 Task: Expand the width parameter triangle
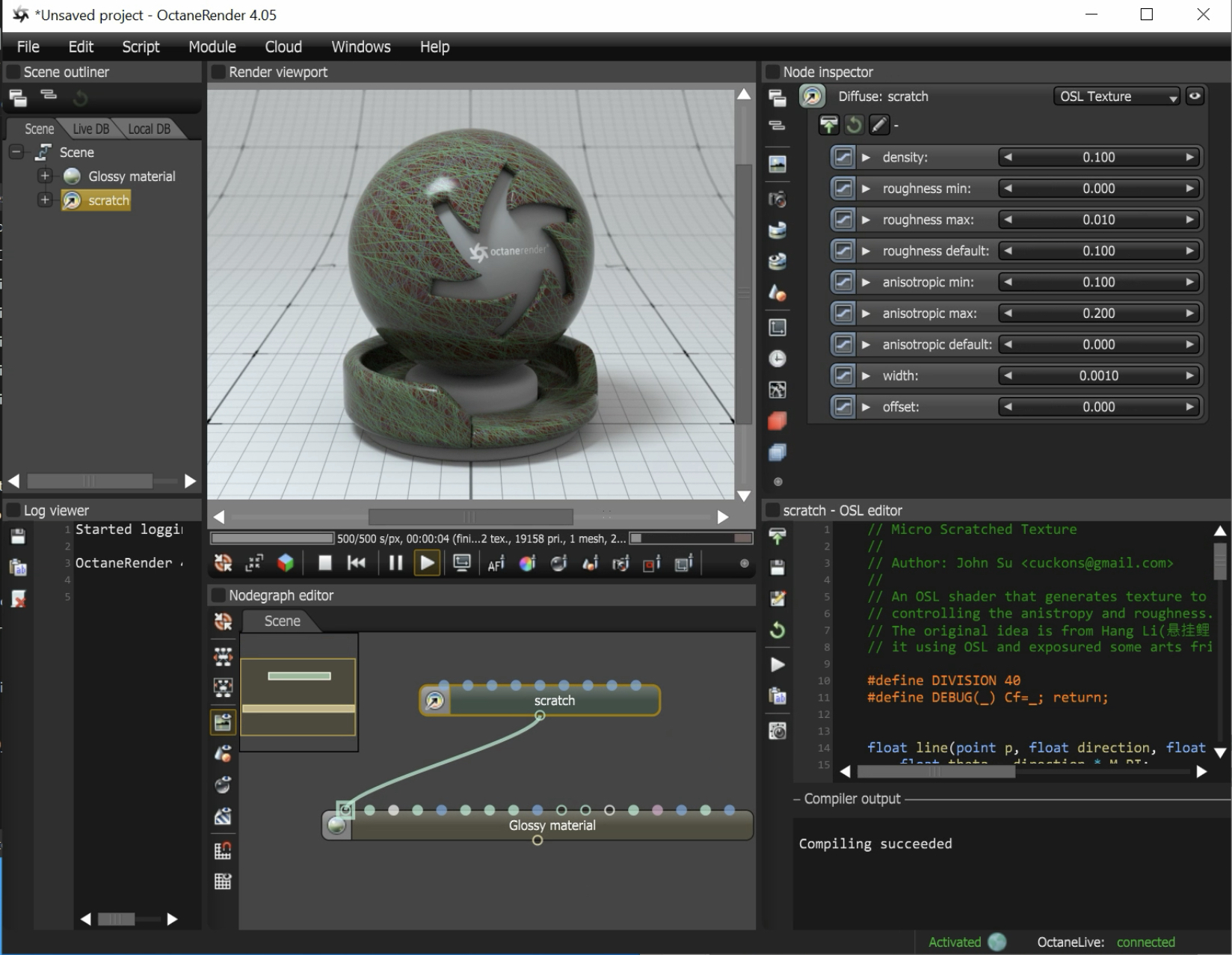point(866,375)
